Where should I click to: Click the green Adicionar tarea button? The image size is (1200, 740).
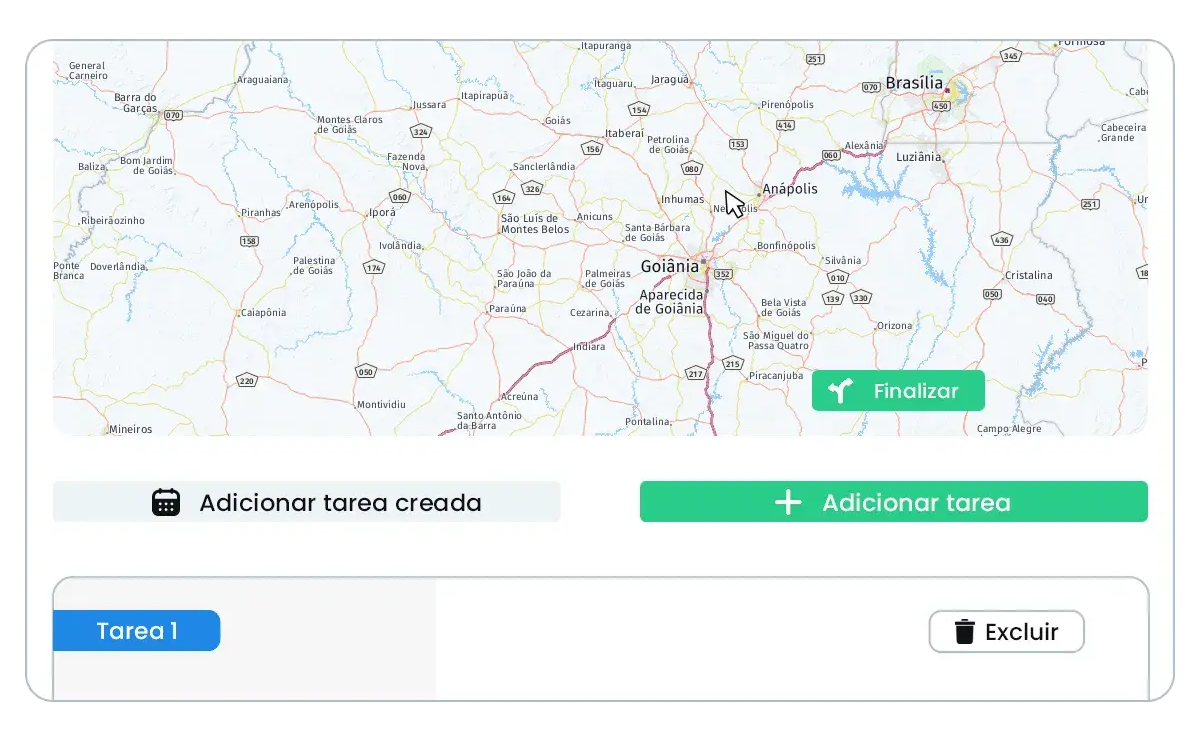894,502
